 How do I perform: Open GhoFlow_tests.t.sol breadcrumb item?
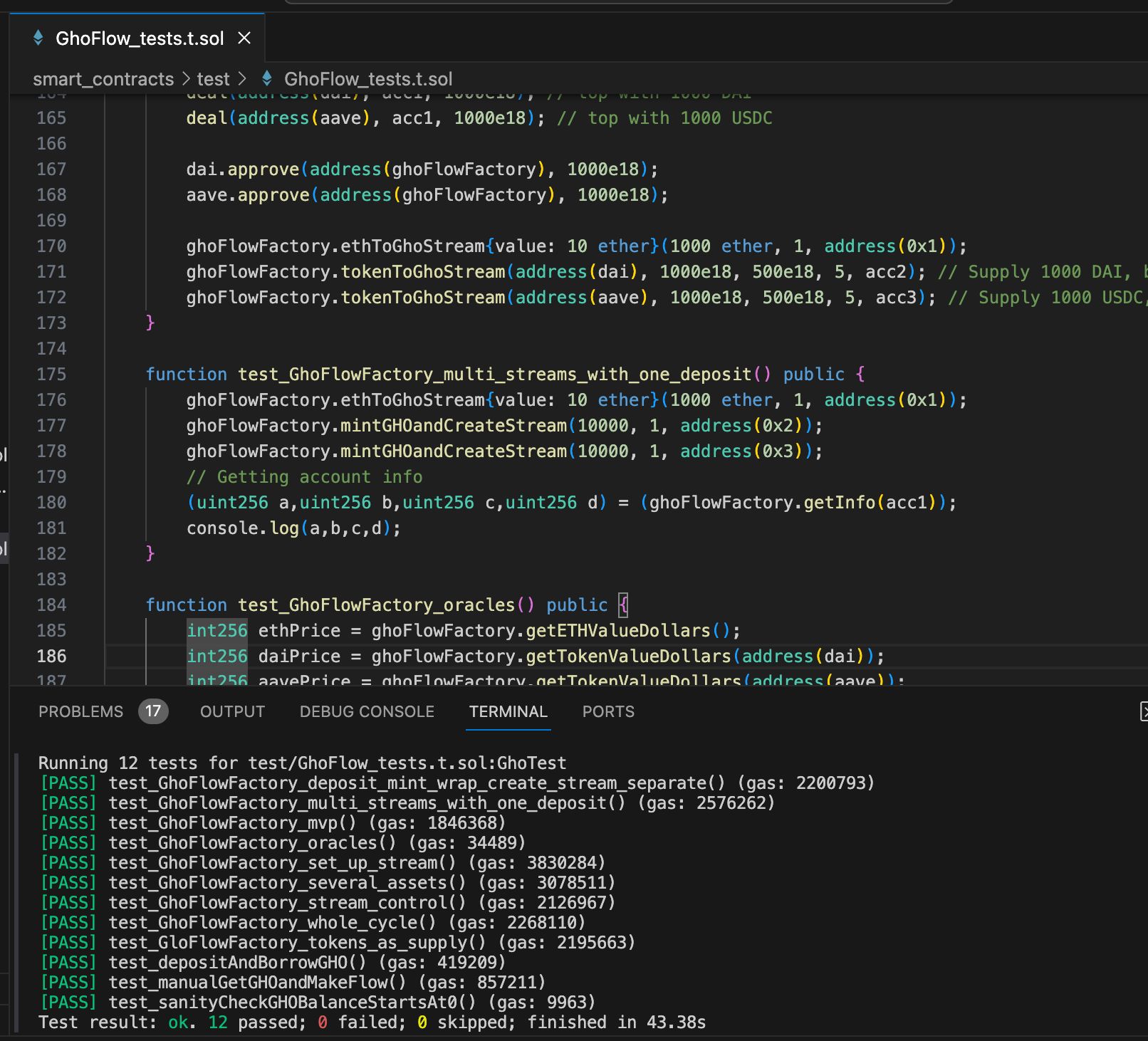pyautogui.click(x=368, y=79)
